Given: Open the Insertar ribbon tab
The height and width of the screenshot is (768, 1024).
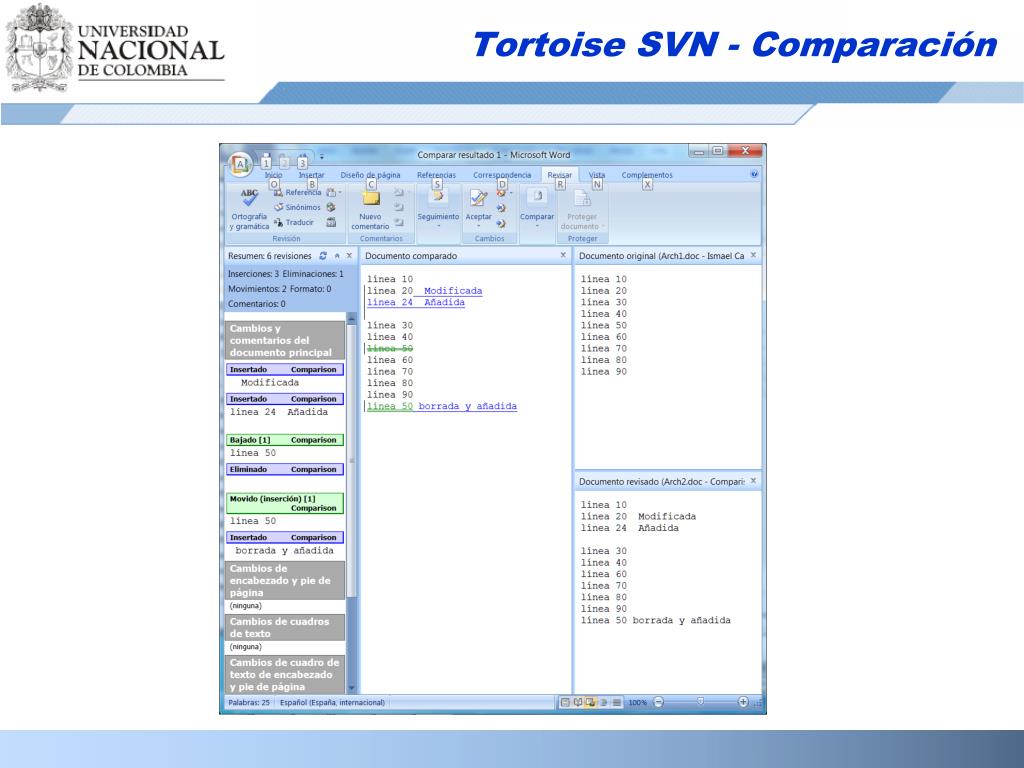Looking at the screenshot, I should 312,175.
